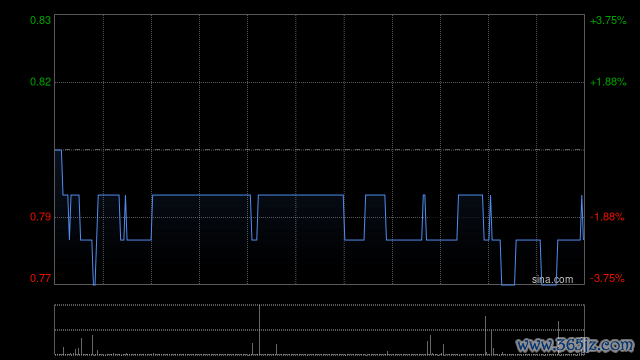Click the +3.75% percentage label
640x360 pixels.
[x=608, y=20]
